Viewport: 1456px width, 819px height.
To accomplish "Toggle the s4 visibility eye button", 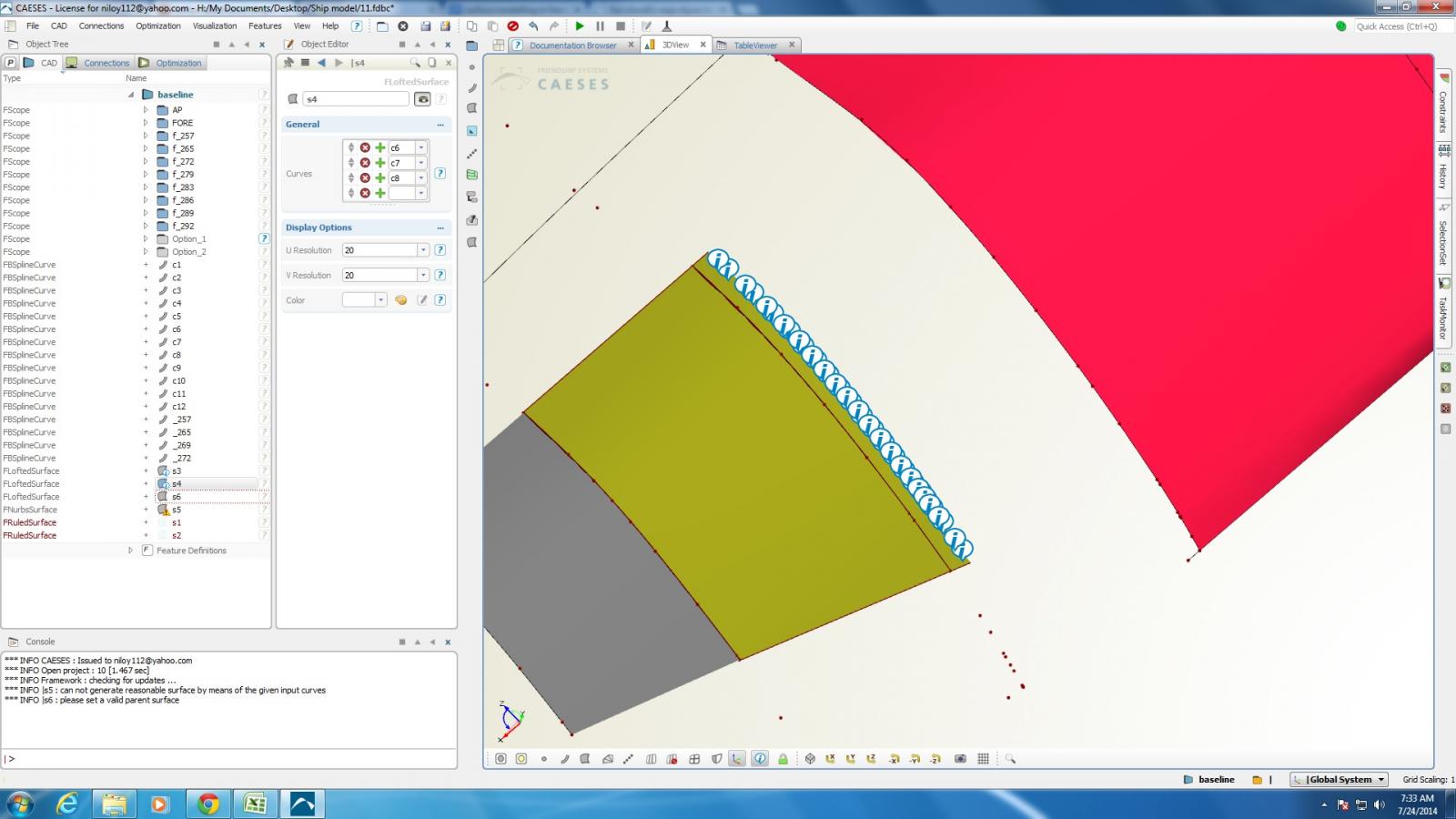I will click(422, 99).
